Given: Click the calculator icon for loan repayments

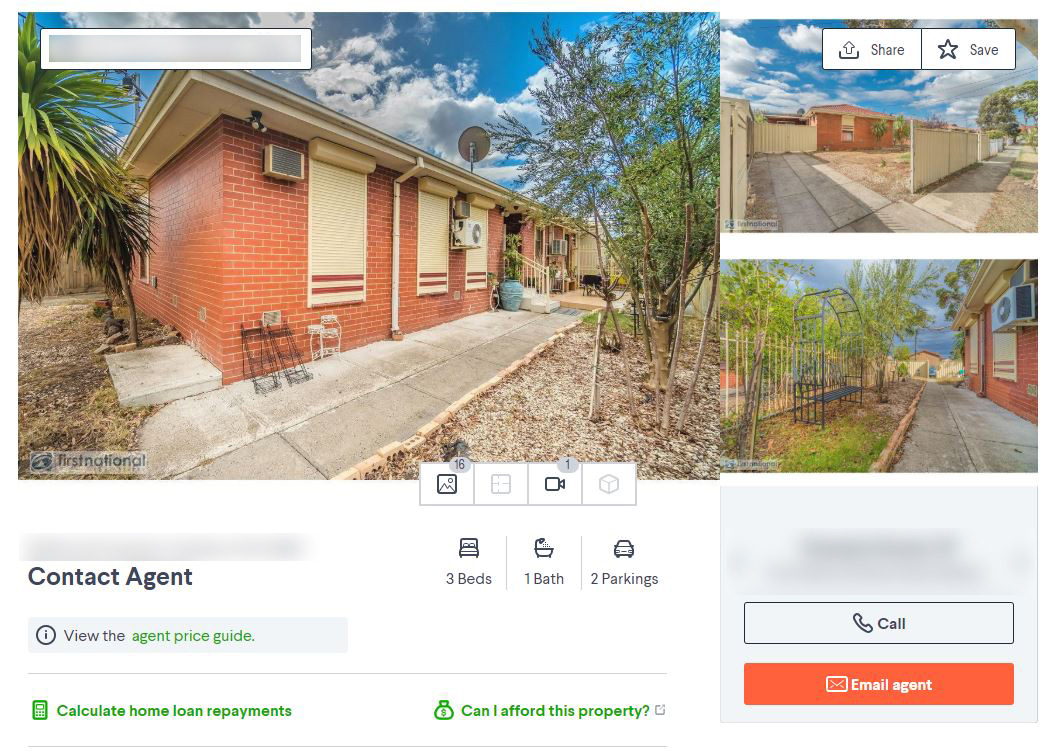Looking at the screenshot, I should pos(40,710).
